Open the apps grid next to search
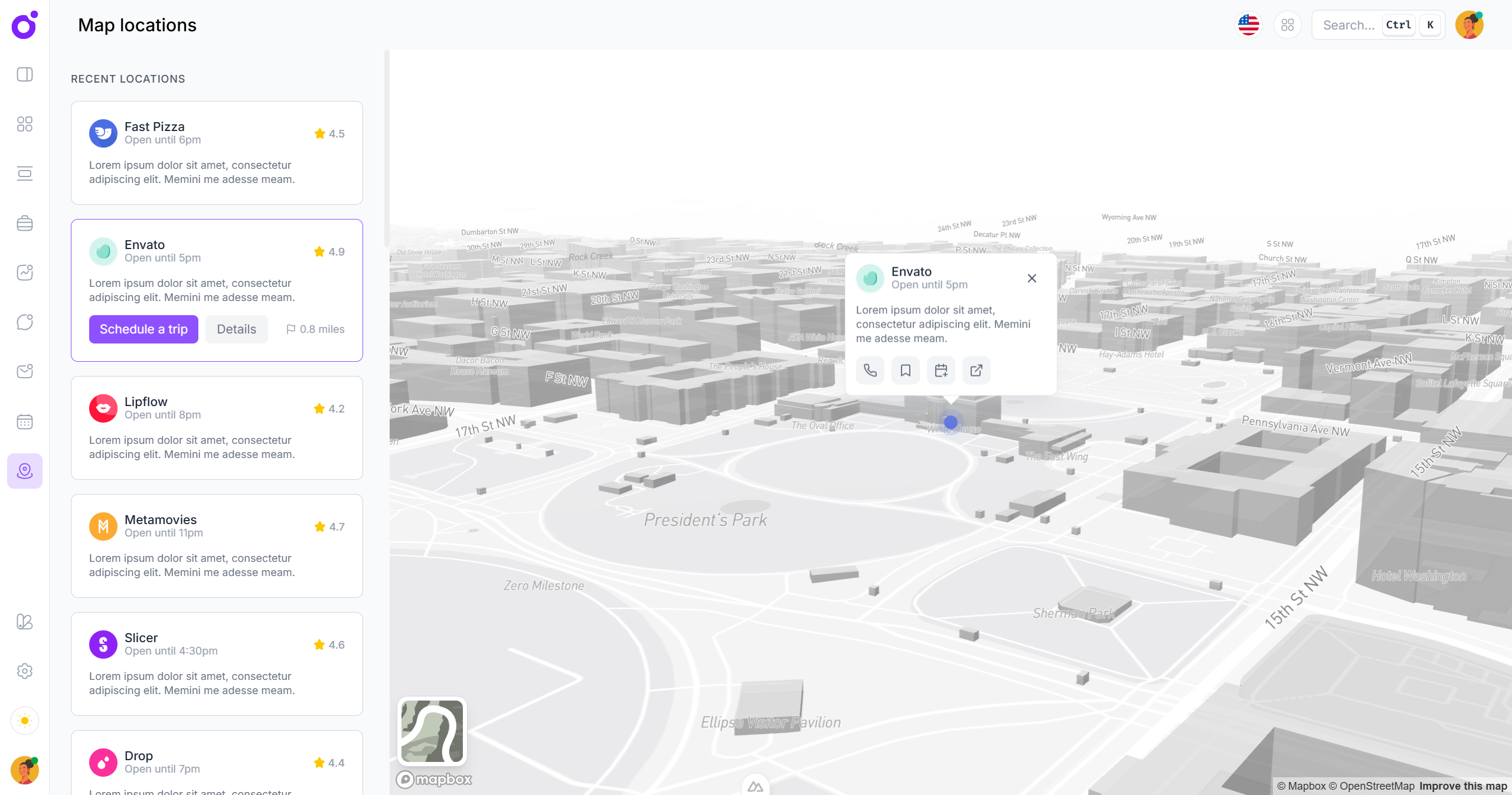Screen dimensions: 1512x795 1288,25
